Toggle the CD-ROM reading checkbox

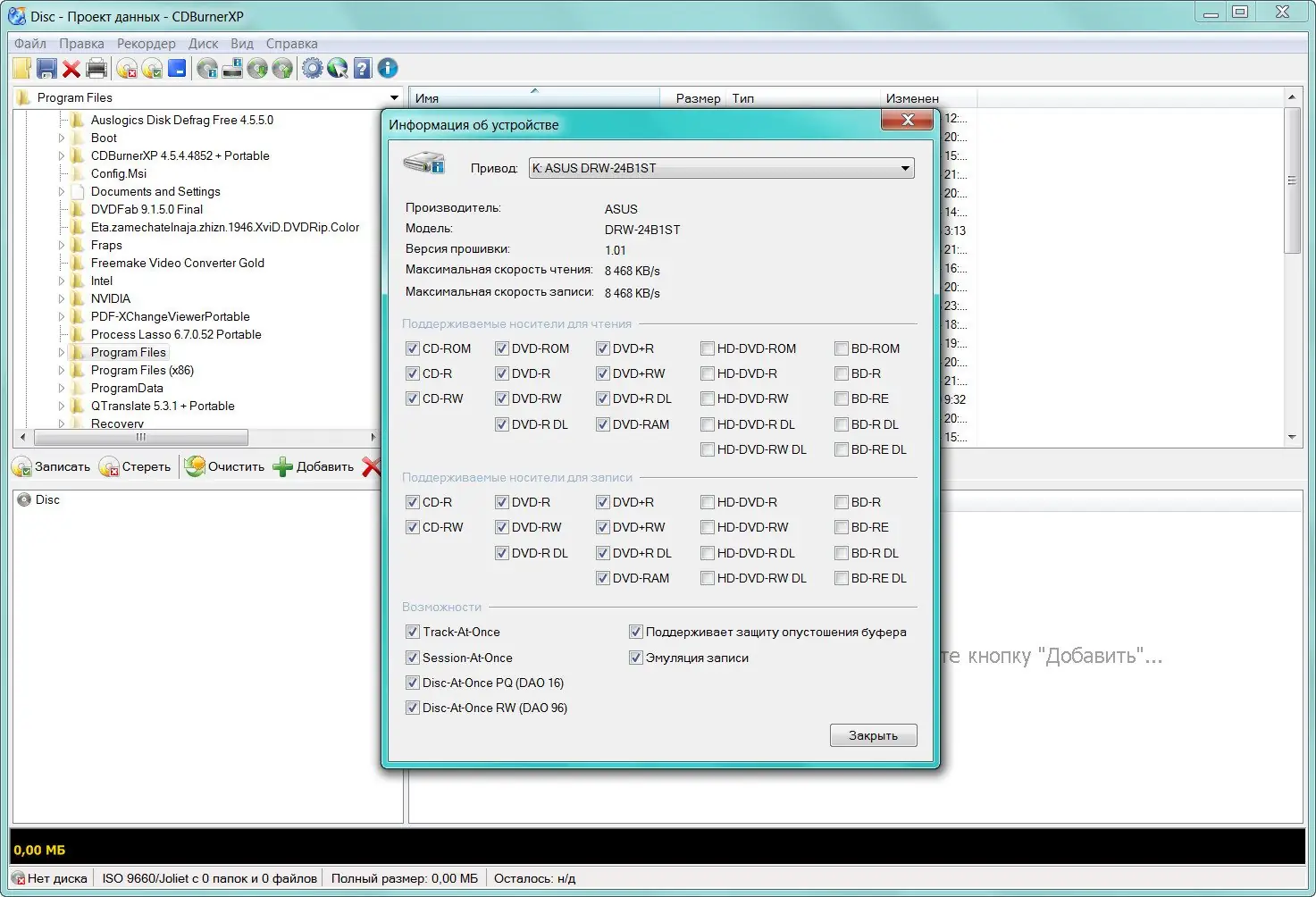coord(413,348)
